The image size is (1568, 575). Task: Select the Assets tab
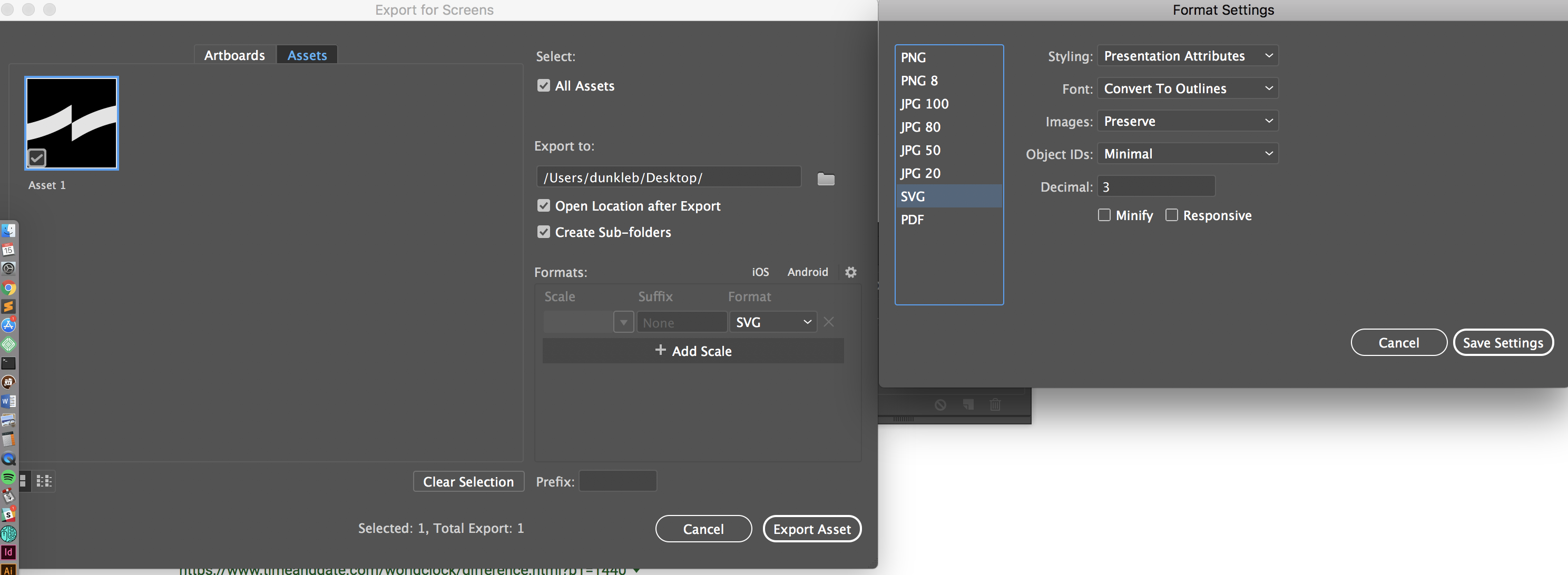tap(306, 55)
